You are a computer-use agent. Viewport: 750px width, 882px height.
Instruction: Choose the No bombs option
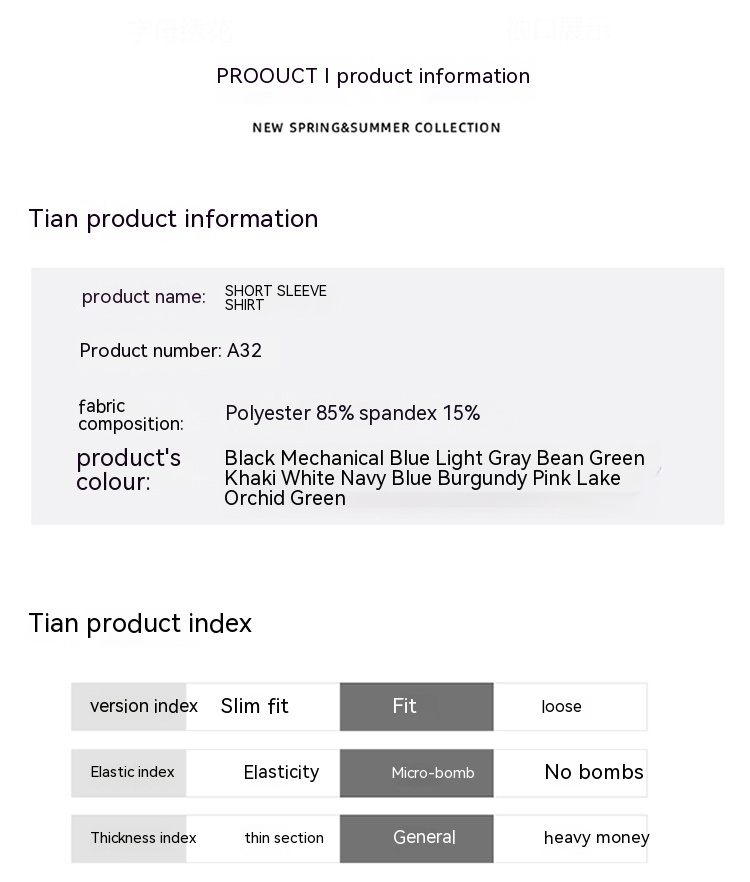coord(593,772)
